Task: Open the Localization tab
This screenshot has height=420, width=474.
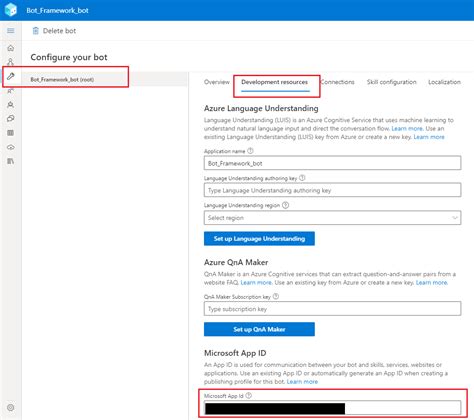Action: [x=444, y=82]
